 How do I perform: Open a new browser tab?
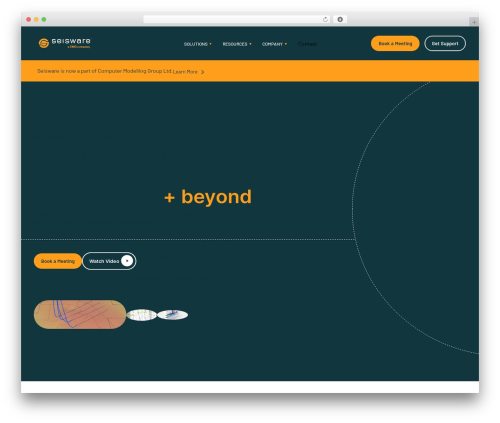474,22
